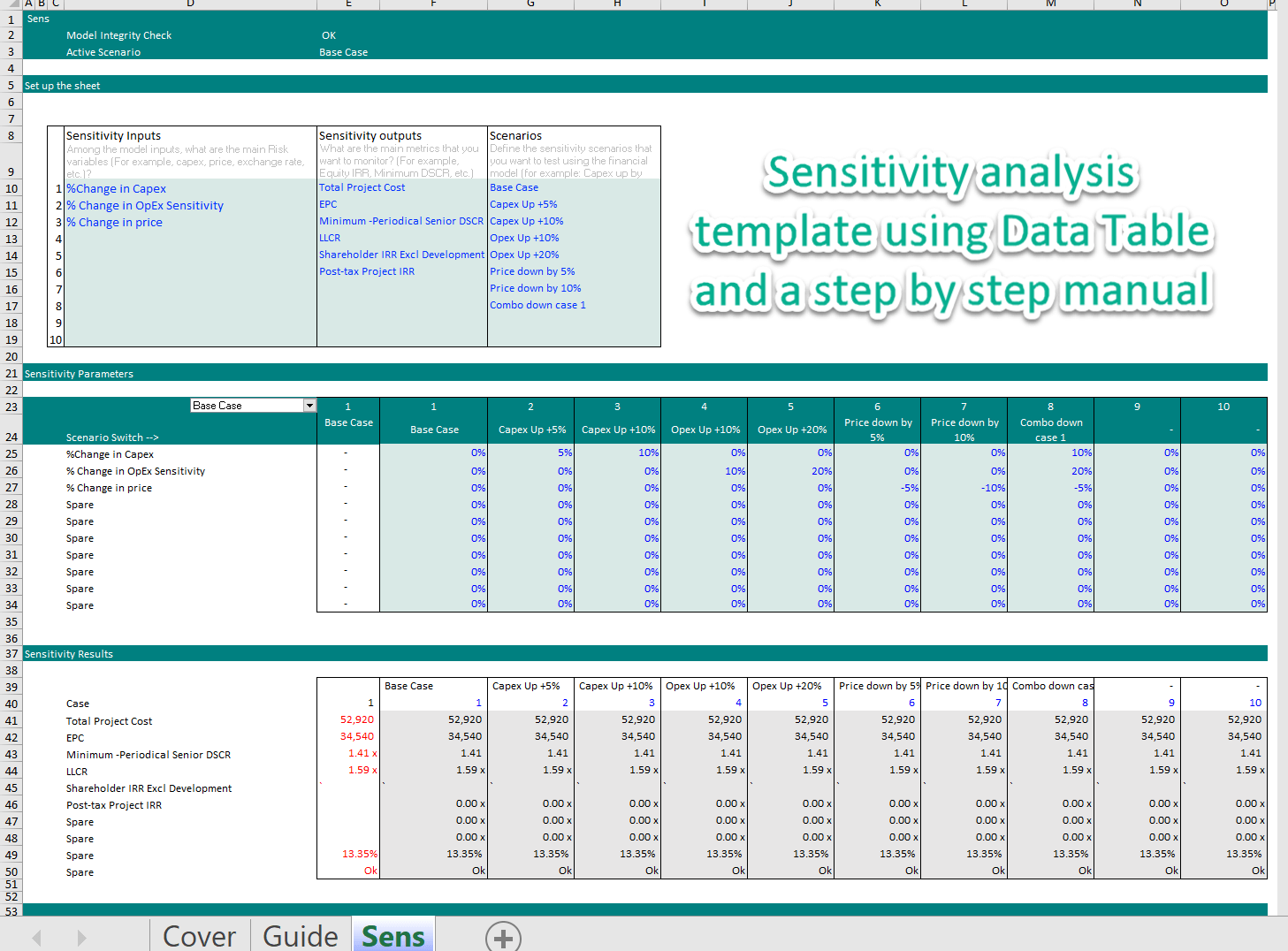Switch to the Cover sheet tab
Viewport: 1288px width, 951px height.
tap(199, 936)
